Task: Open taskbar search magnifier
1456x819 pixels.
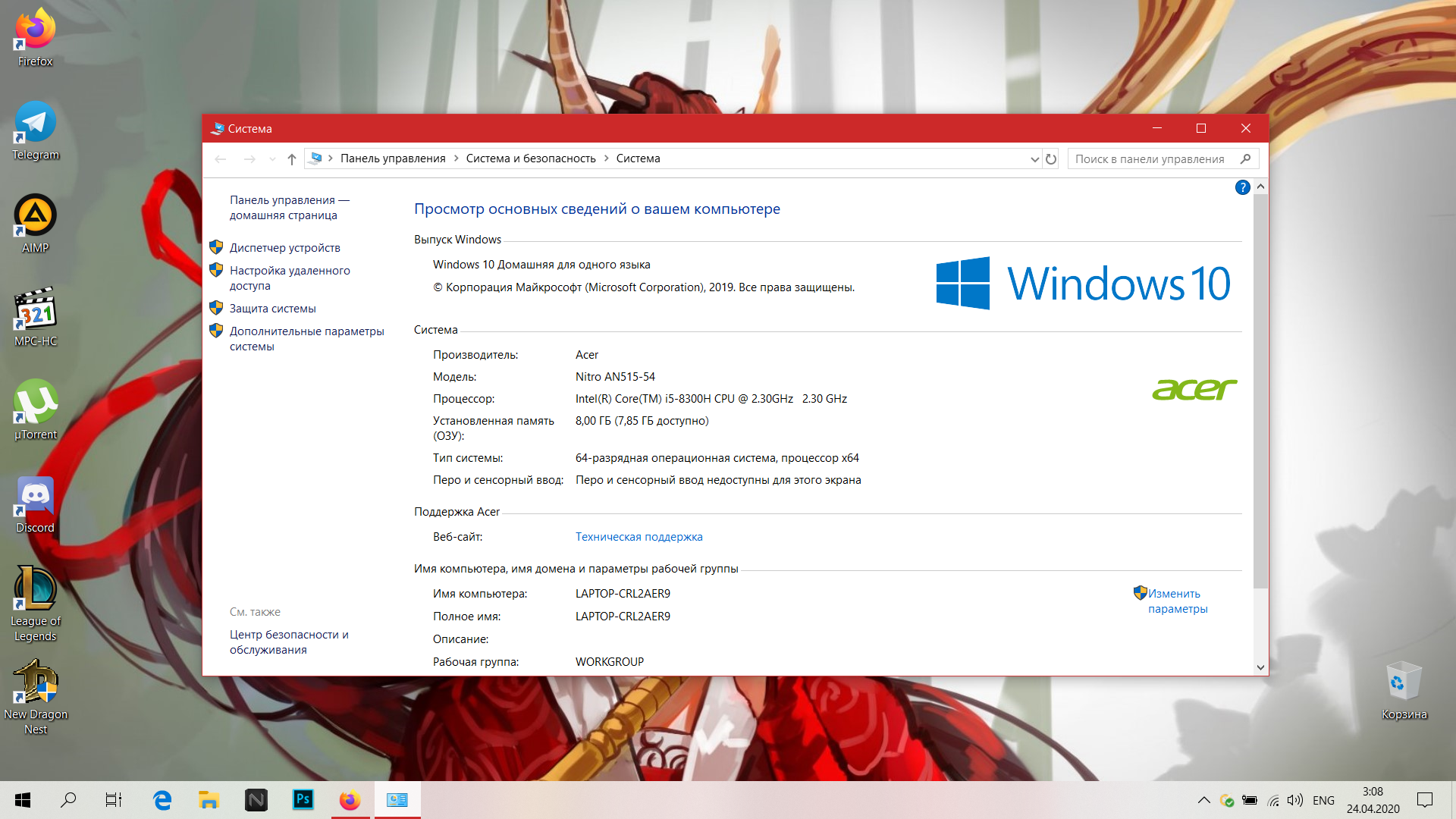Action: pyautogui.click(x=68, y=800)
